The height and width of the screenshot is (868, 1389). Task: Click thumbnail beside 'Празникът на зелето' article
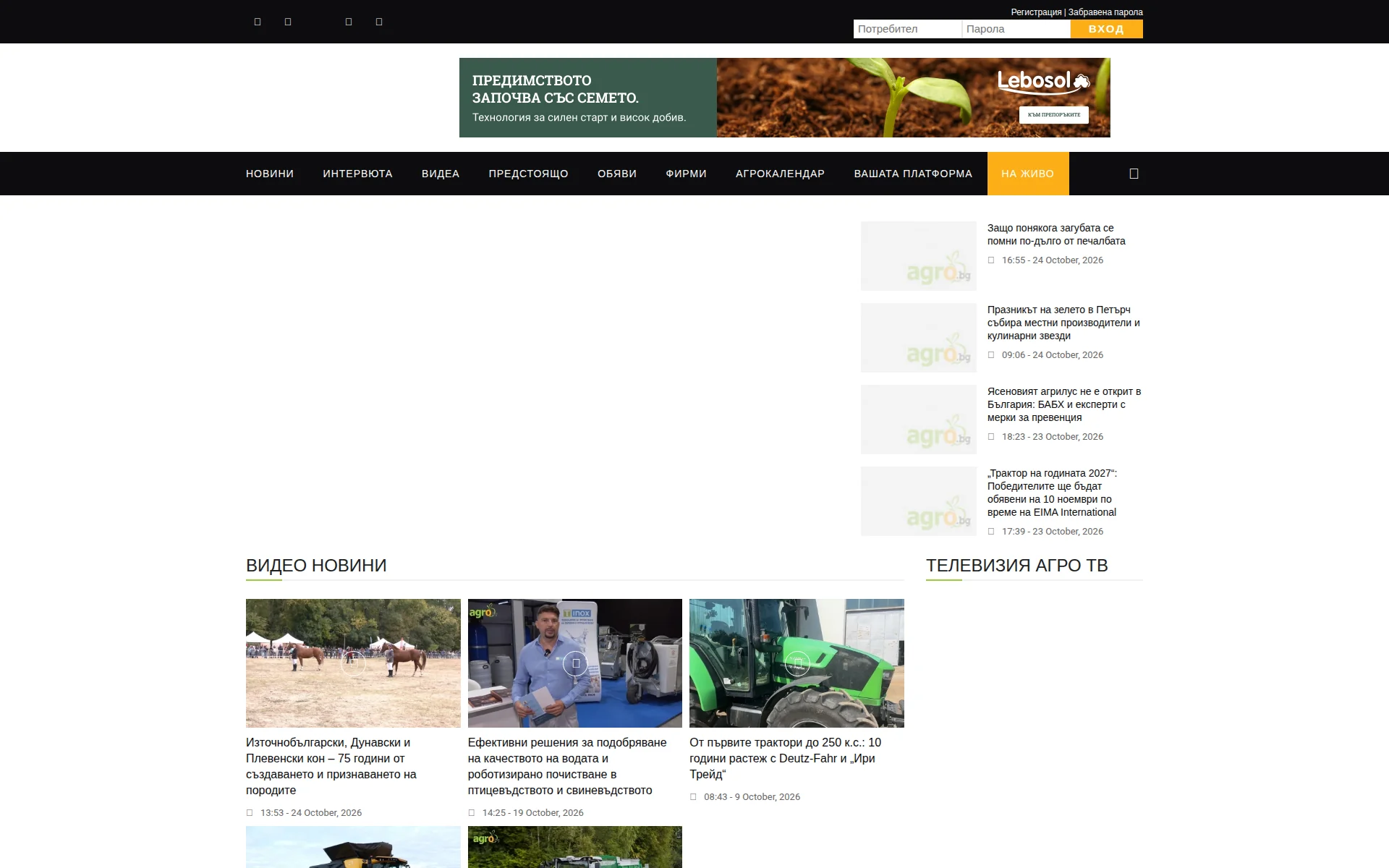pyautogui.click(x=919, y=338)
